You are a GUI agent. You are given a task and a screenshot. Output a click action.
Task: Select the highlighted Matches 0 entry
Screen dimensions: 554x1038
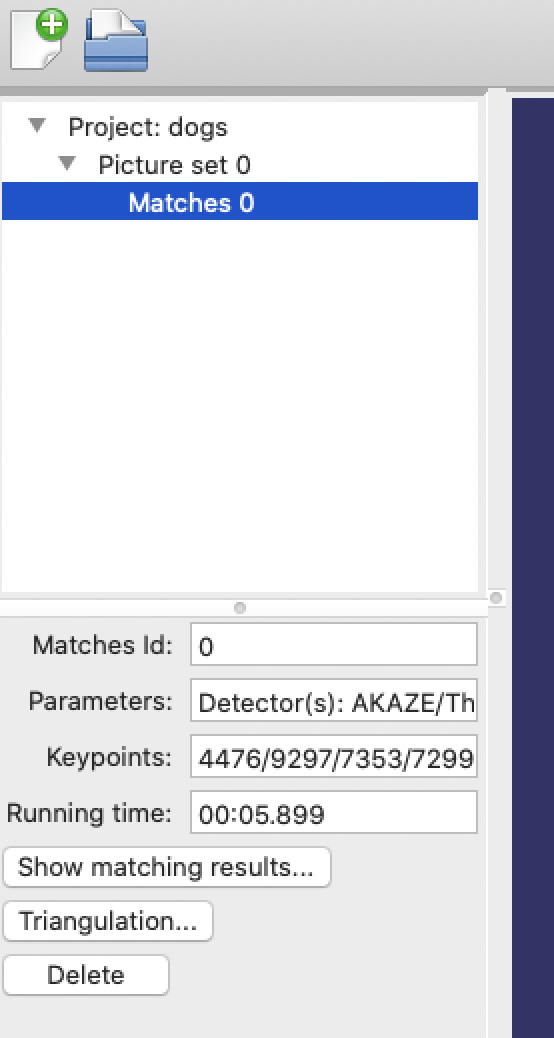pyautogui.click(x=240, y=201)
